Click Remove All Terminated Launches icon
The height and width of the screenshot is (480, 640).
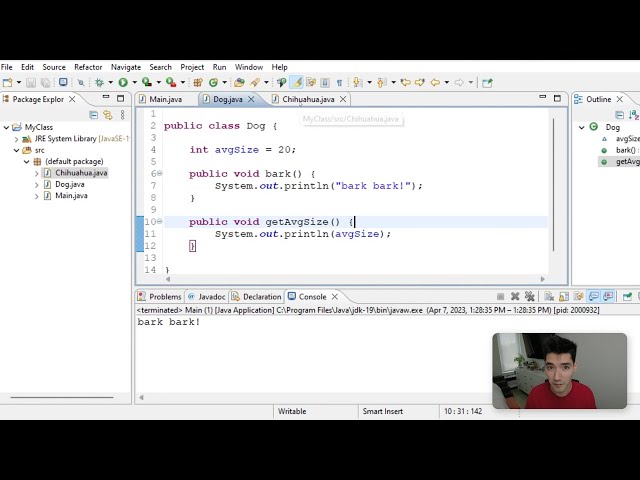click(530, 297)
